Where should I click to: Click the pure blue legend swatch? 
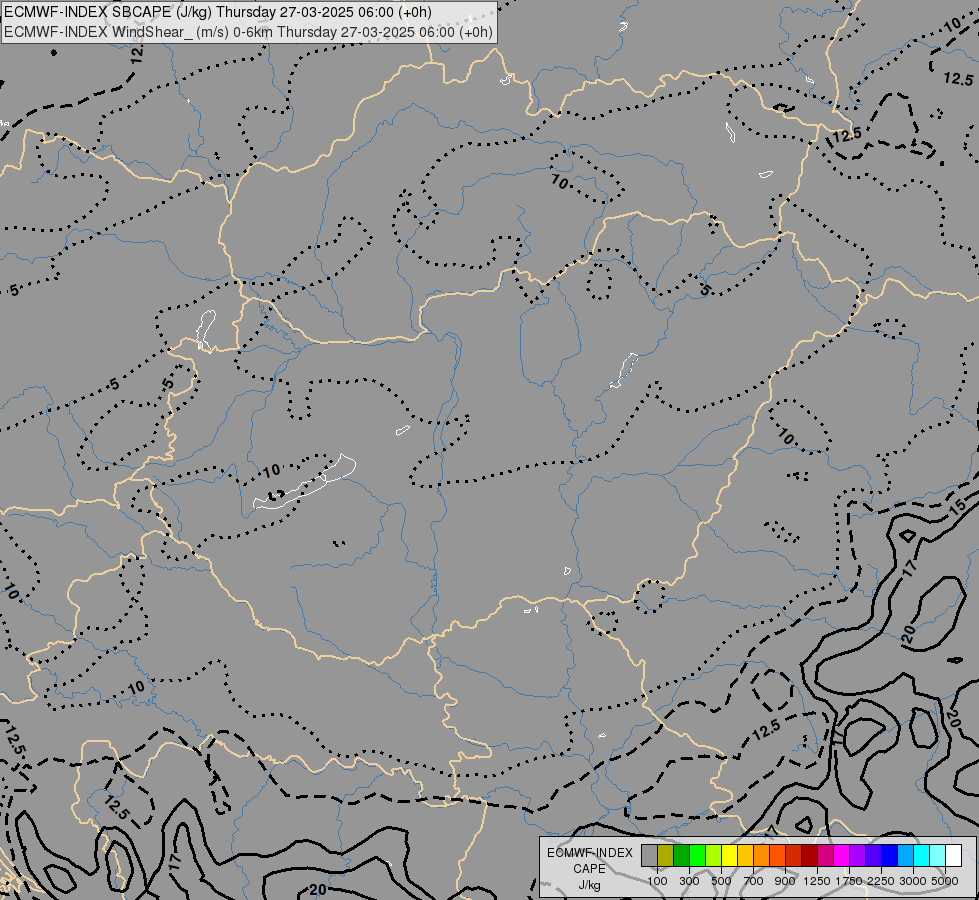[889, 855]
